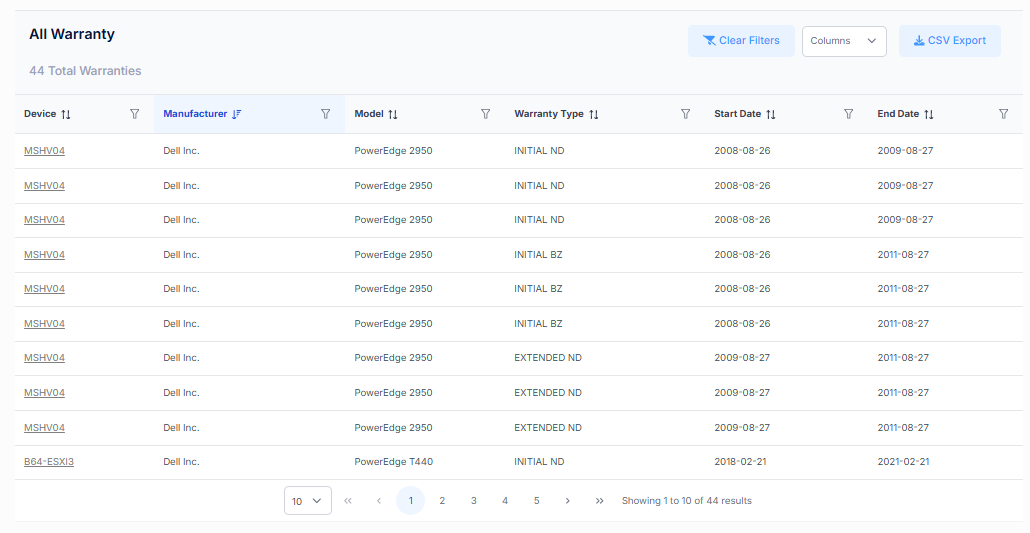Click the Manufacturer column filter icon
The width and height of the screenshot is (1030, 533).
(325, 114)
